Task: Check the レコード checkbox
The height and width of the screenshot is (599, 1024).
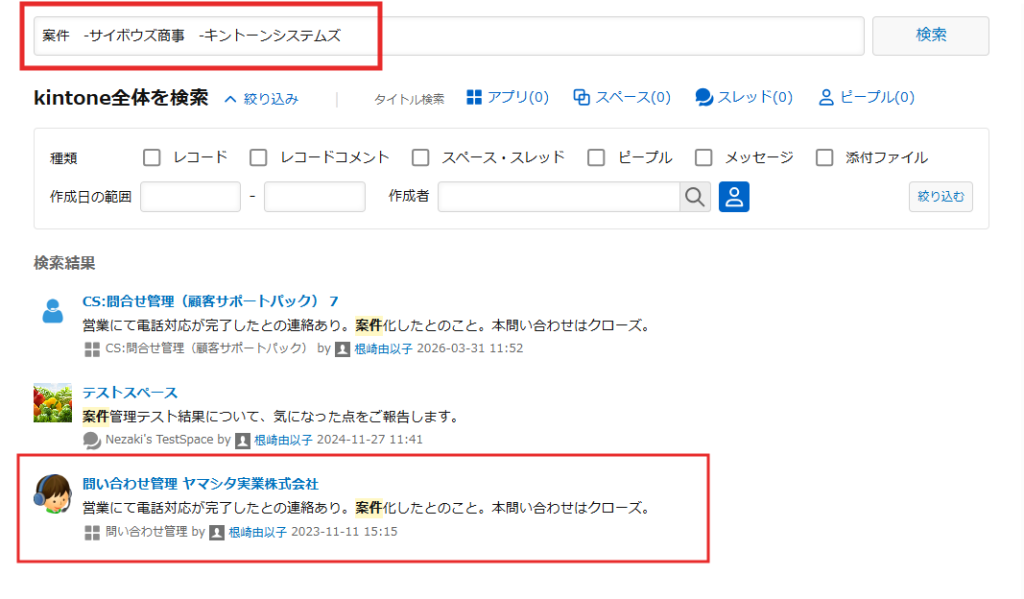Action: point(152,157)
